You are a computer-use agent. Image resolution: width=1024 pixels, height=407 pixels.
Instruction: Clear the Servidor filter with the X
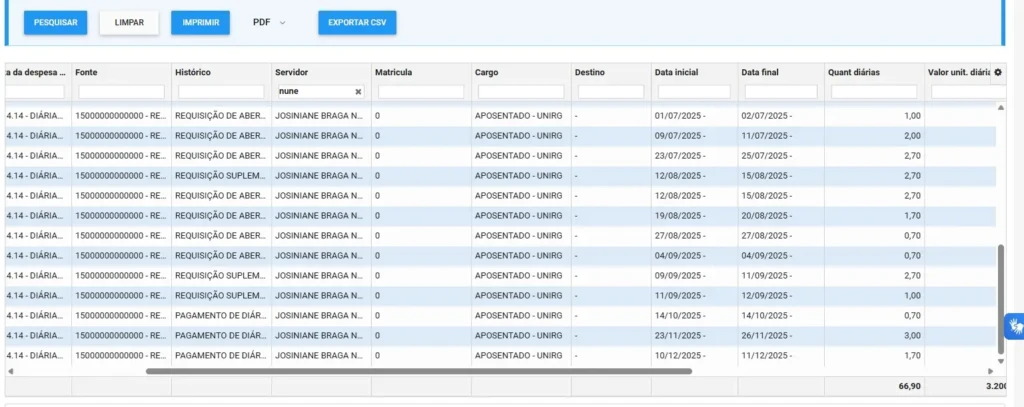click(358, 91)
